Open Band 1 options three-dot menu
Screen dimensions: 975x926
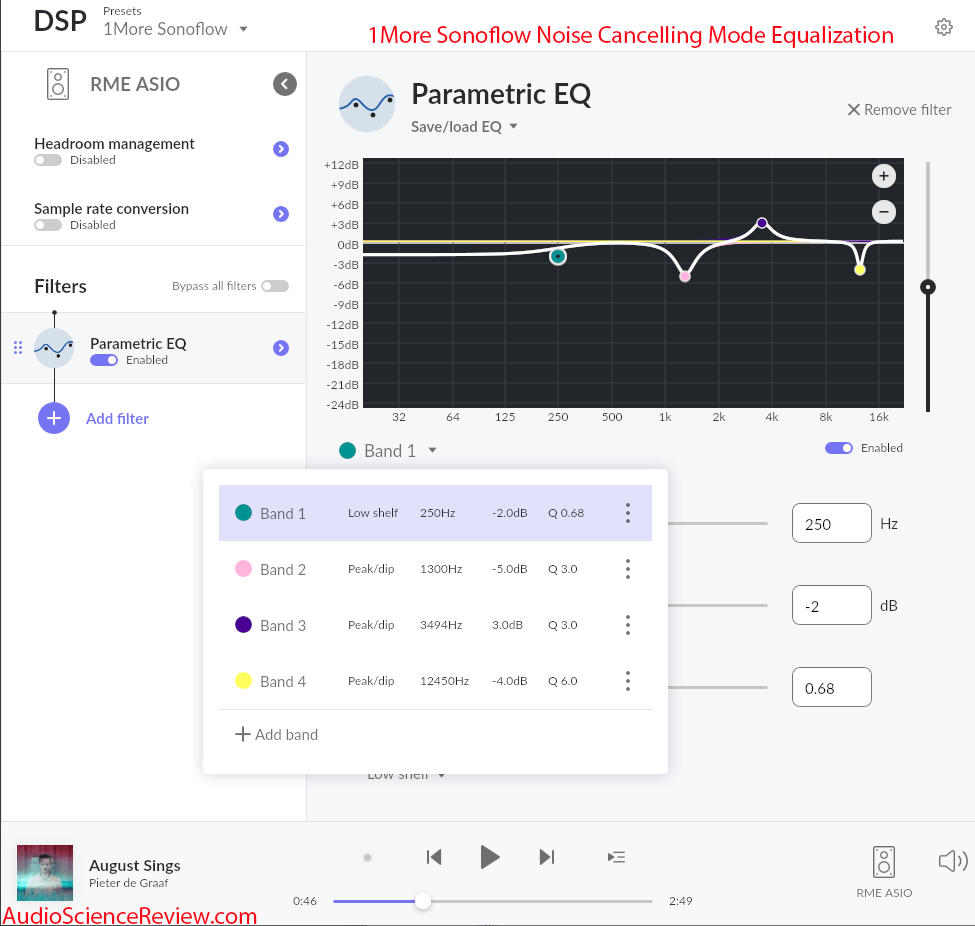[x=628, y=513]
